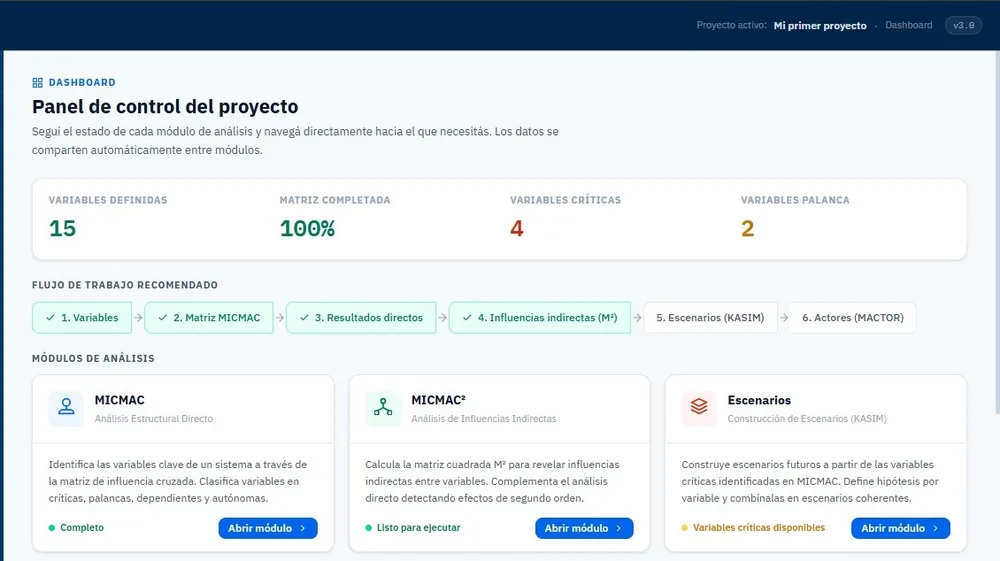1000x561 pixels.
Task: Click the Proyecto activo label
Action: [732, 26]
